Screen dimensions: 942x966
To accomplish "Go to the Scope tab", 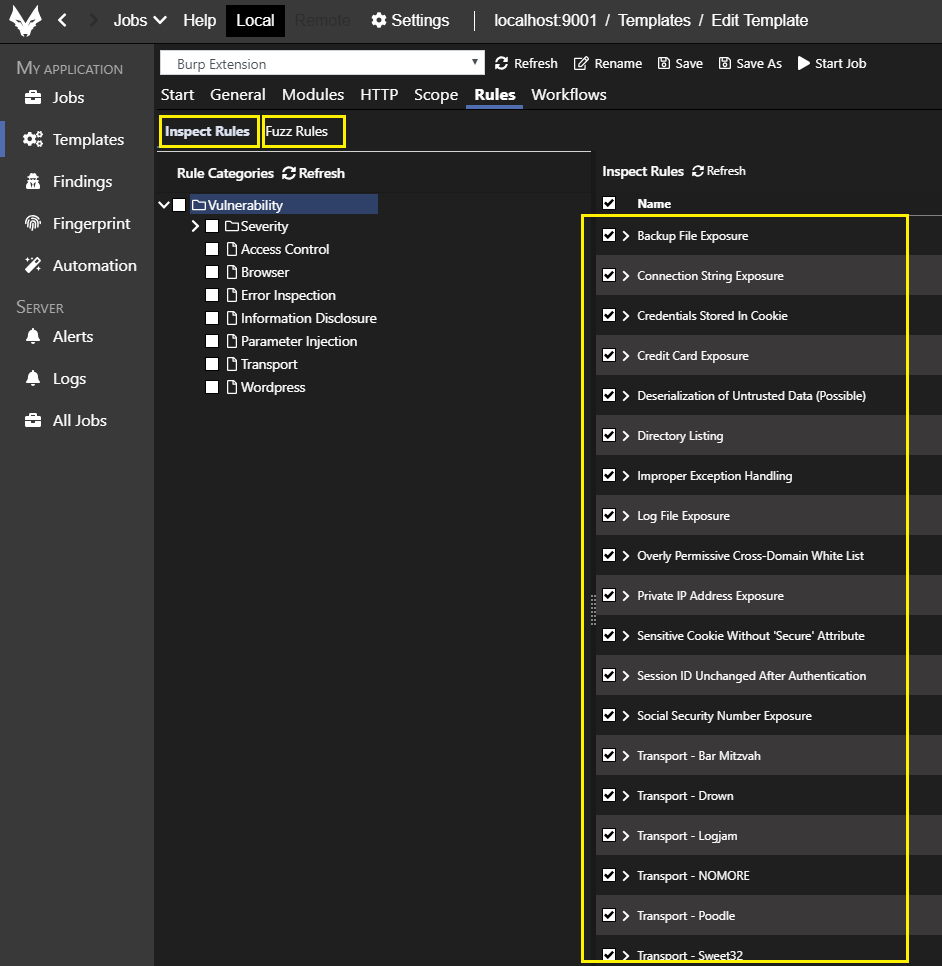I will [436, 94].
